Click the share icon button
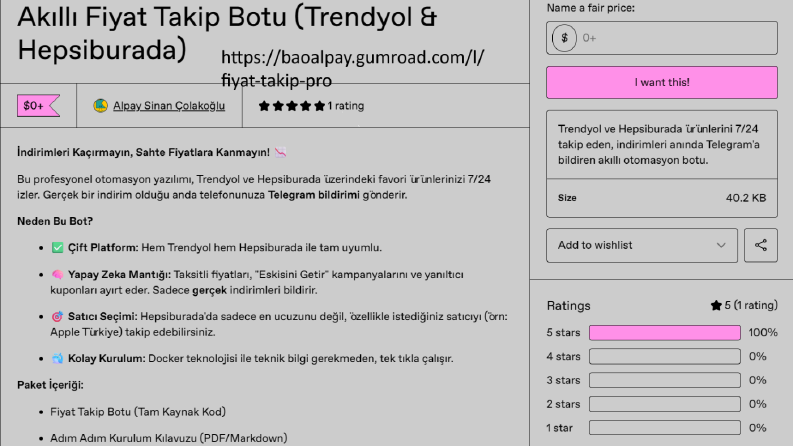Viewport: 793px width, 446px height. [x=761, y=245]
